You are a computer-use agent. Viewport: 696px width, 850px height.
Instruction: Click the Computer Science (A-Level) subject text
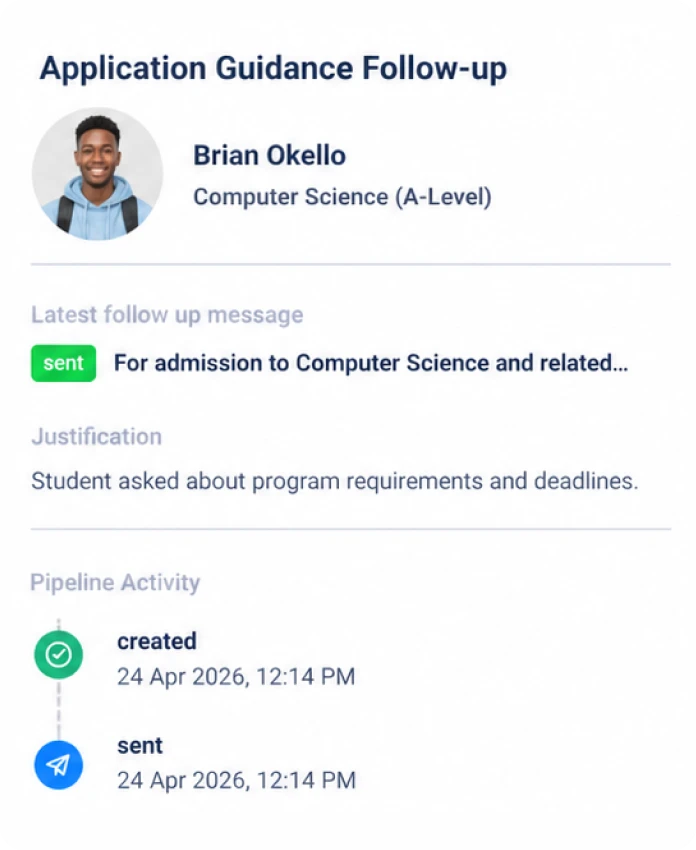click(x=342, y=197)
